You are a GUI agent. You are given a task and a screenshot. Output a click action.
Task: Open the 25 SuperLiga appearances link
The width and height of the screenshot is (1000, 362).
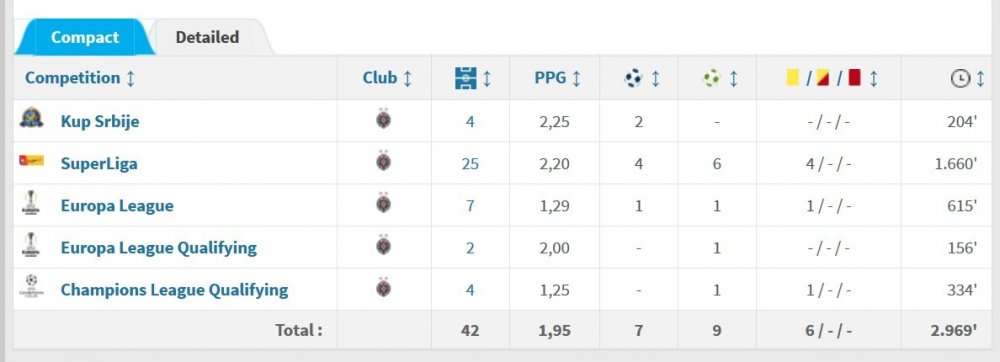point(470,164)
